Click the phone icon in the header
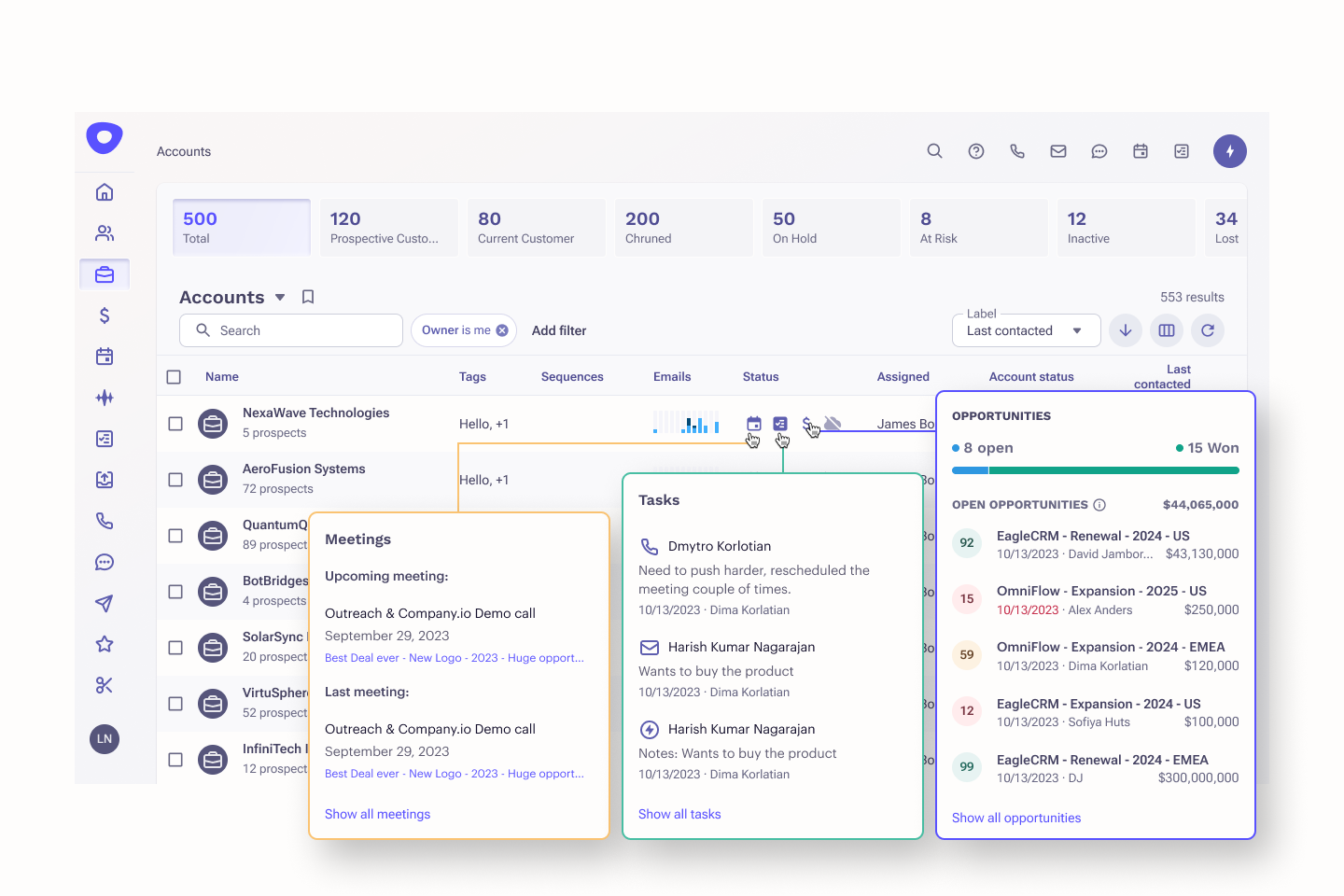Viewport: 1344px width, 896px height. click(x=1017, y=151)
